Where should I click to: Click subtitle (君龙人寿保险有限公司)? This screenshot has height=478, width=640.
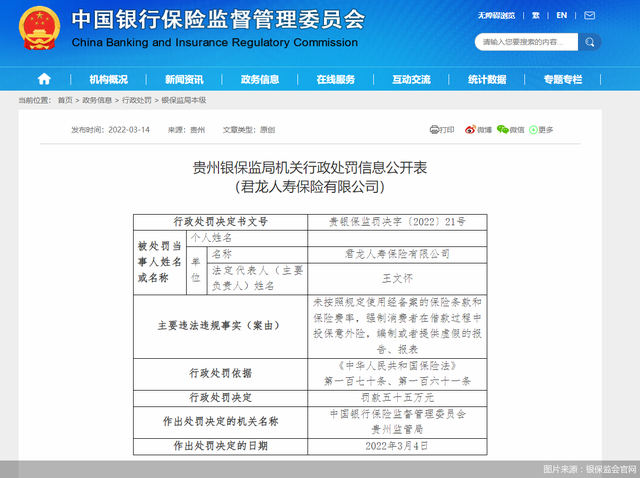(x=310, y=187)
